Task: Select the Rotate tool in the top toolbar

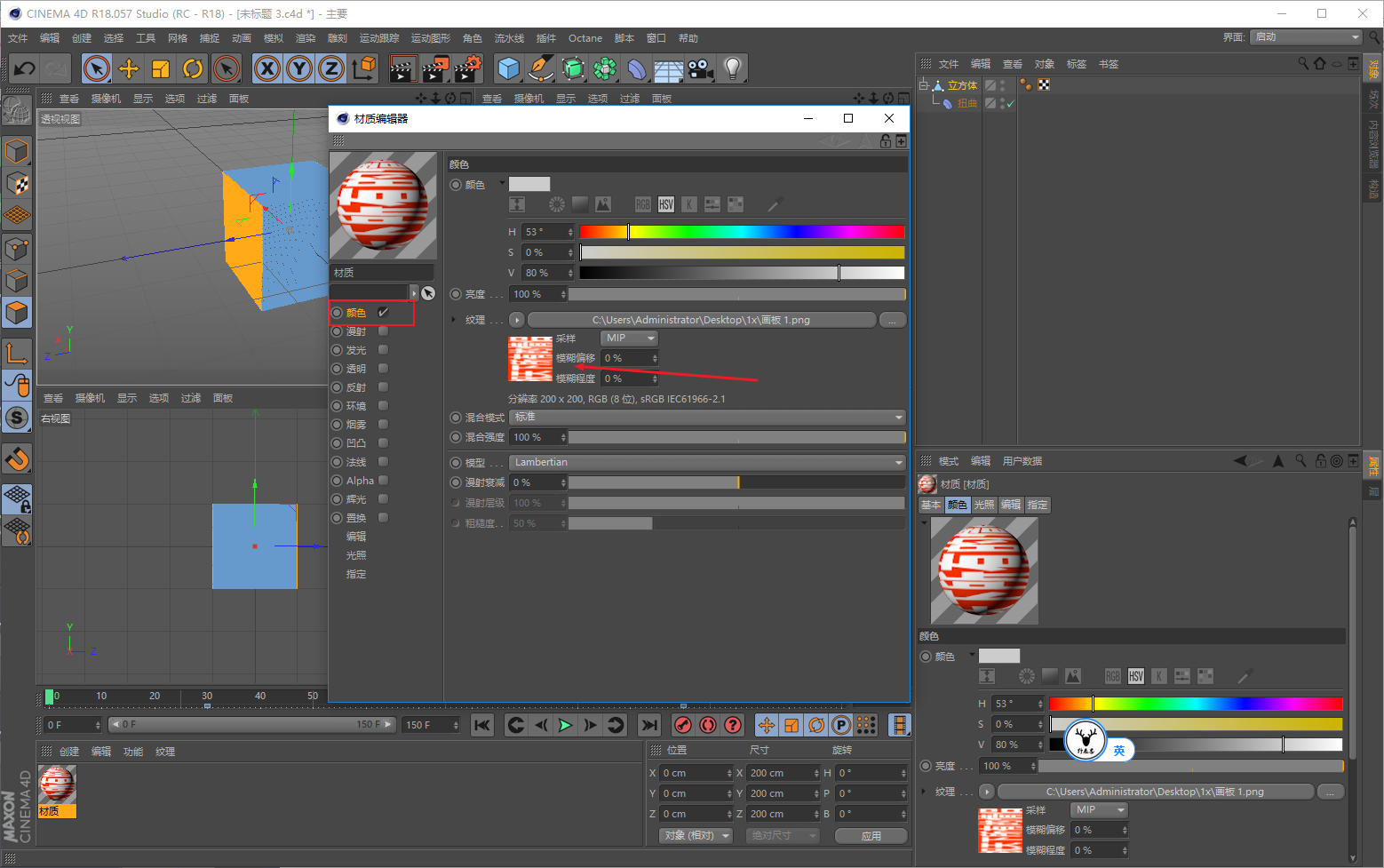Action: (x=193, y=68)
